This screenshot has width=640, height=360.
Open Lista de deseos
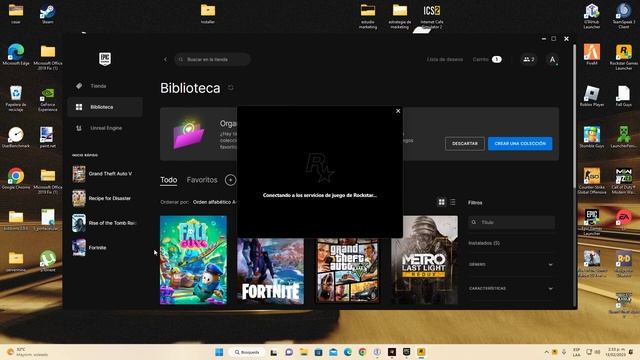pos(444,60)
